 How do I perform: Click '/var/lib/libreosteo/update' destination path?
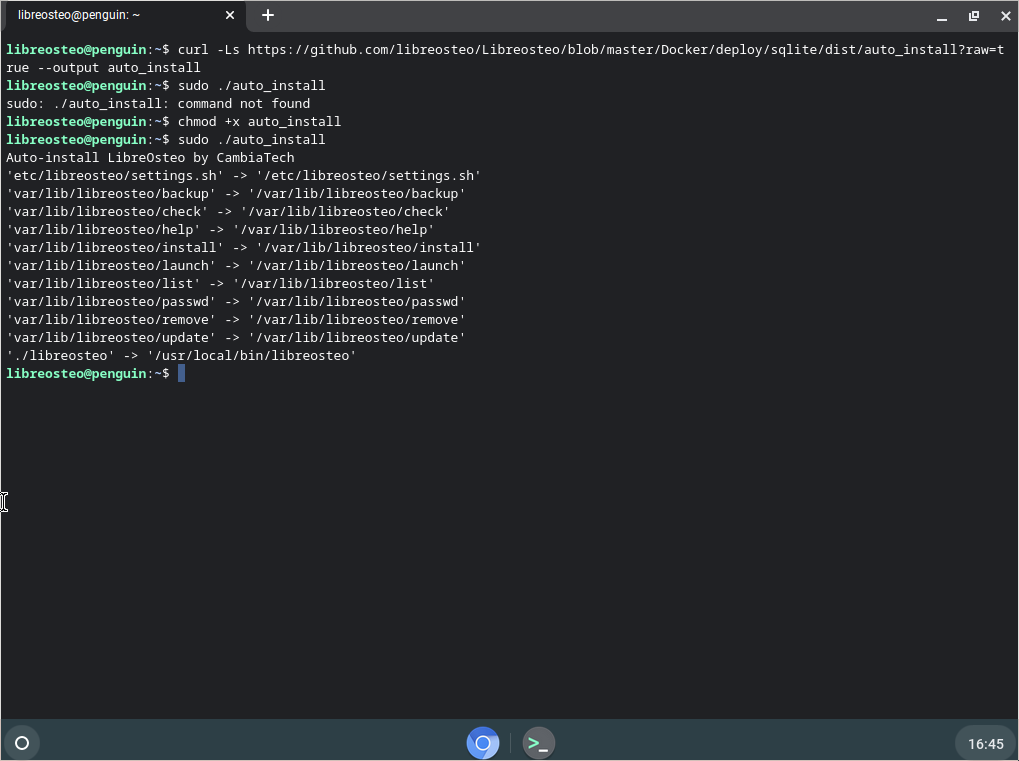357,337
